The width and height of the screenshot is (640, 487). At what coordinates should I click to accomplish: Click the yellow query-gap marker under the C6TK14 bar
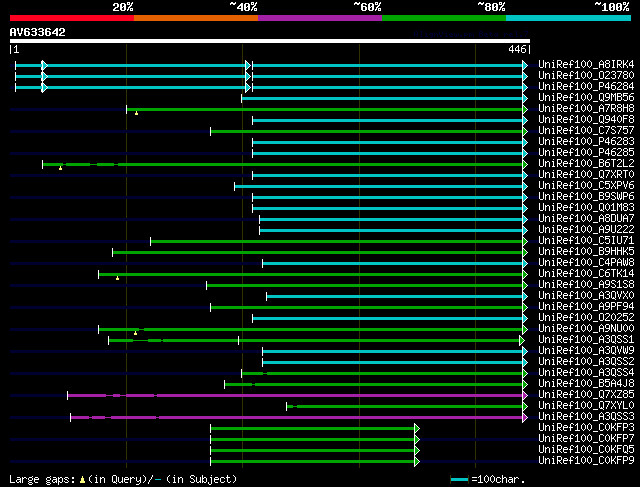[x=118, y=278]
